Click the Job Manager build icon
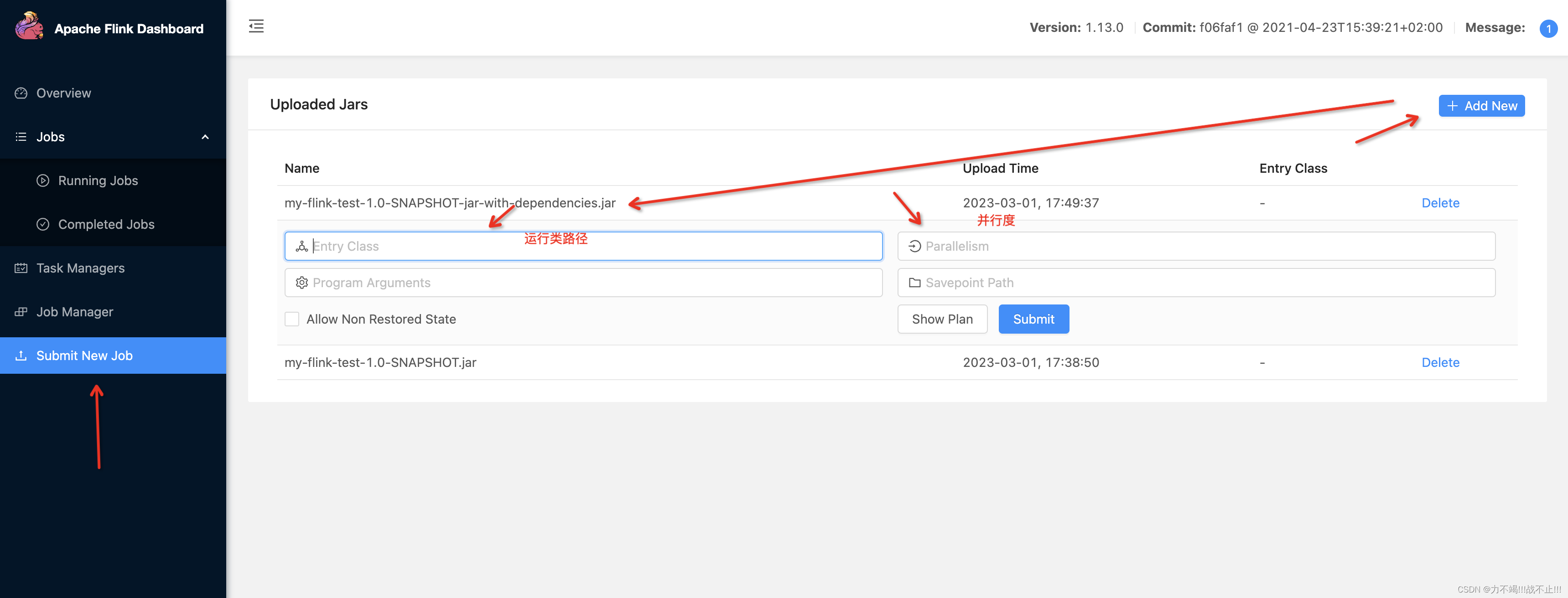Viewport: 1568px width, 598px height. (x=21, y=312)
